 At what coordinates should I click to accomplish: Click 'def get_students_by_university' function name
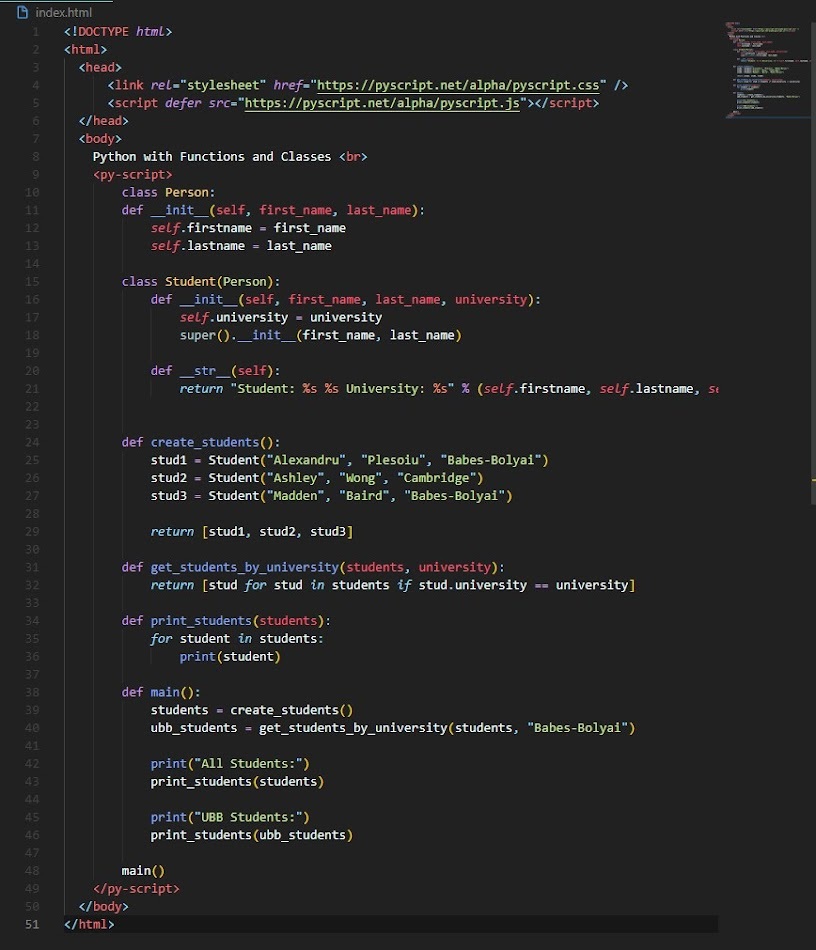(244, 568)
